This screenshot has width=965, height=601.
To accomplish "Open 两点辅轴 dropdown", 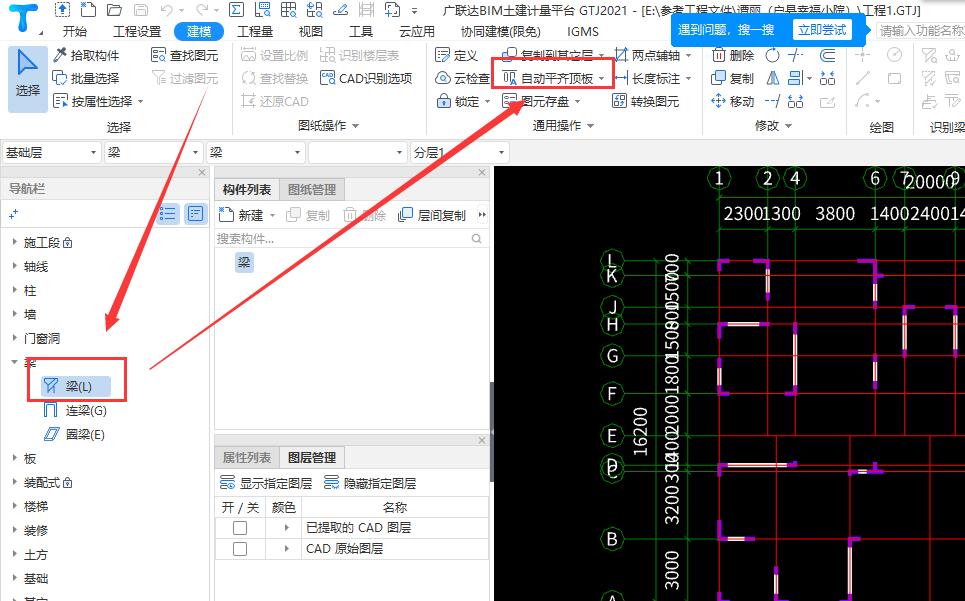I will pyautogui.click(x=688, y=56).
